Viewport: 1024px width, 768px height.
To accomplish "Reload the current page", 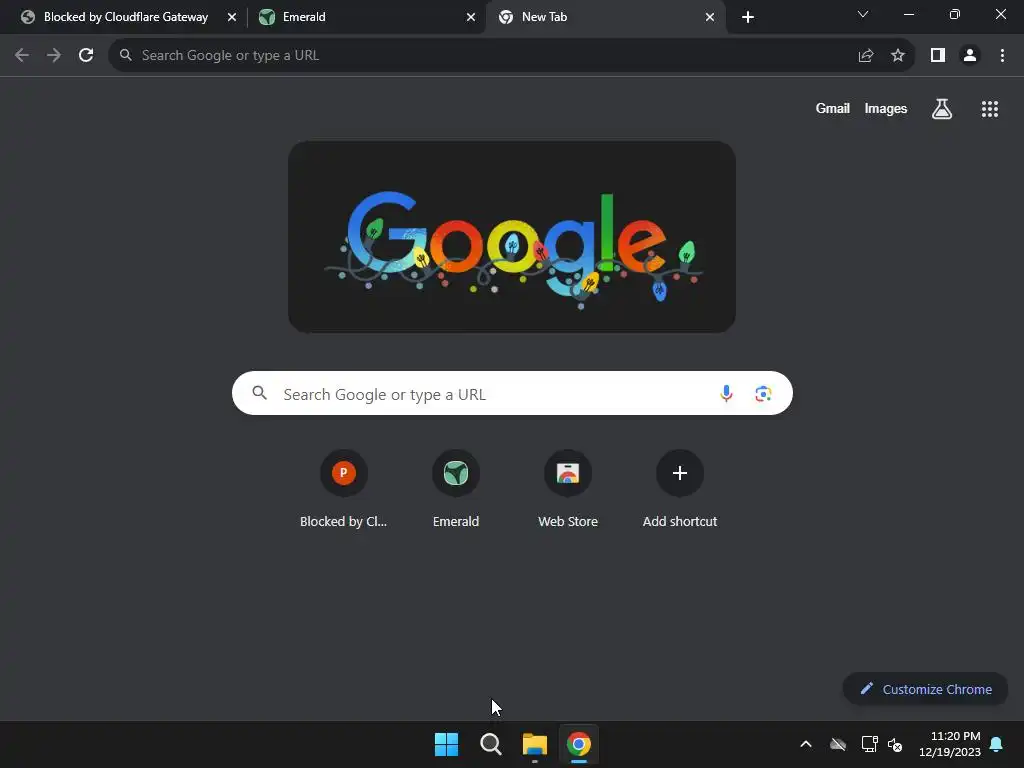I will (x=86, y=56).
